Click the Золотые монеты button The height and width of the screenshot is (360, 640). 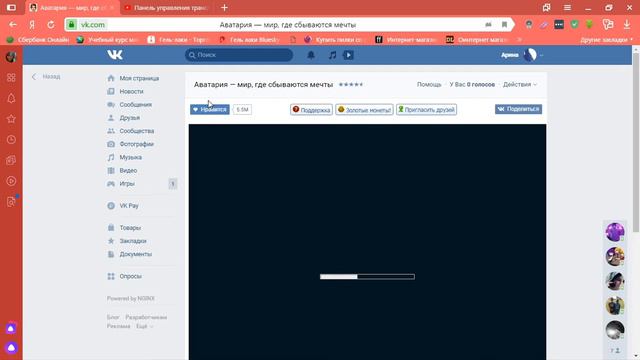click(364, 109)
